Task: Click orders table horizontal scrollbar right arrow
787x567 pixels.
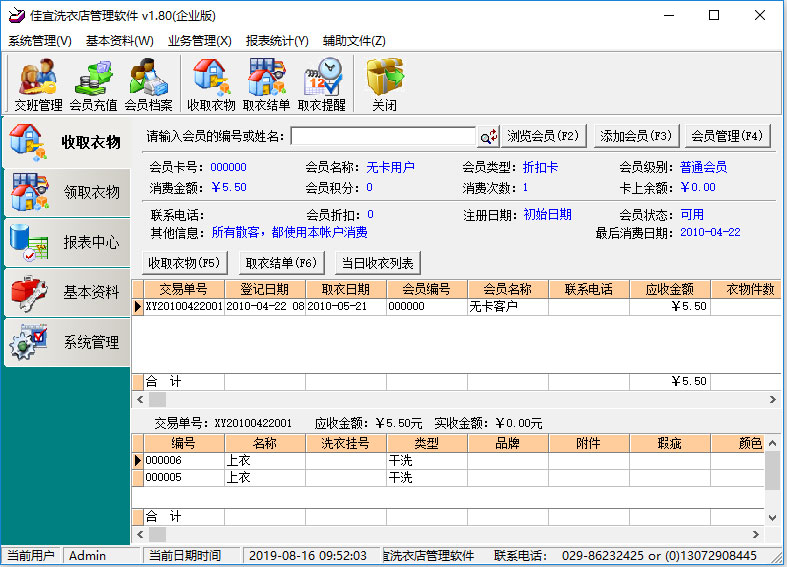Action: tap(772, 400)
